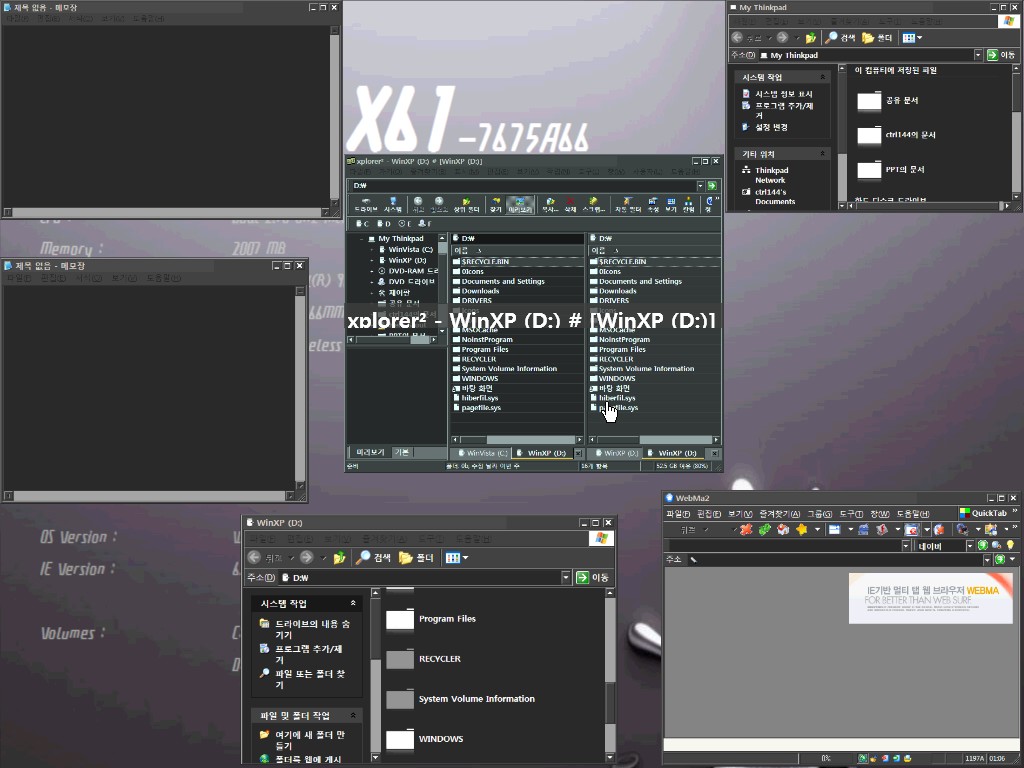Click 폴더 folders button in WinXP (D:) window

(x=416, y=558)
